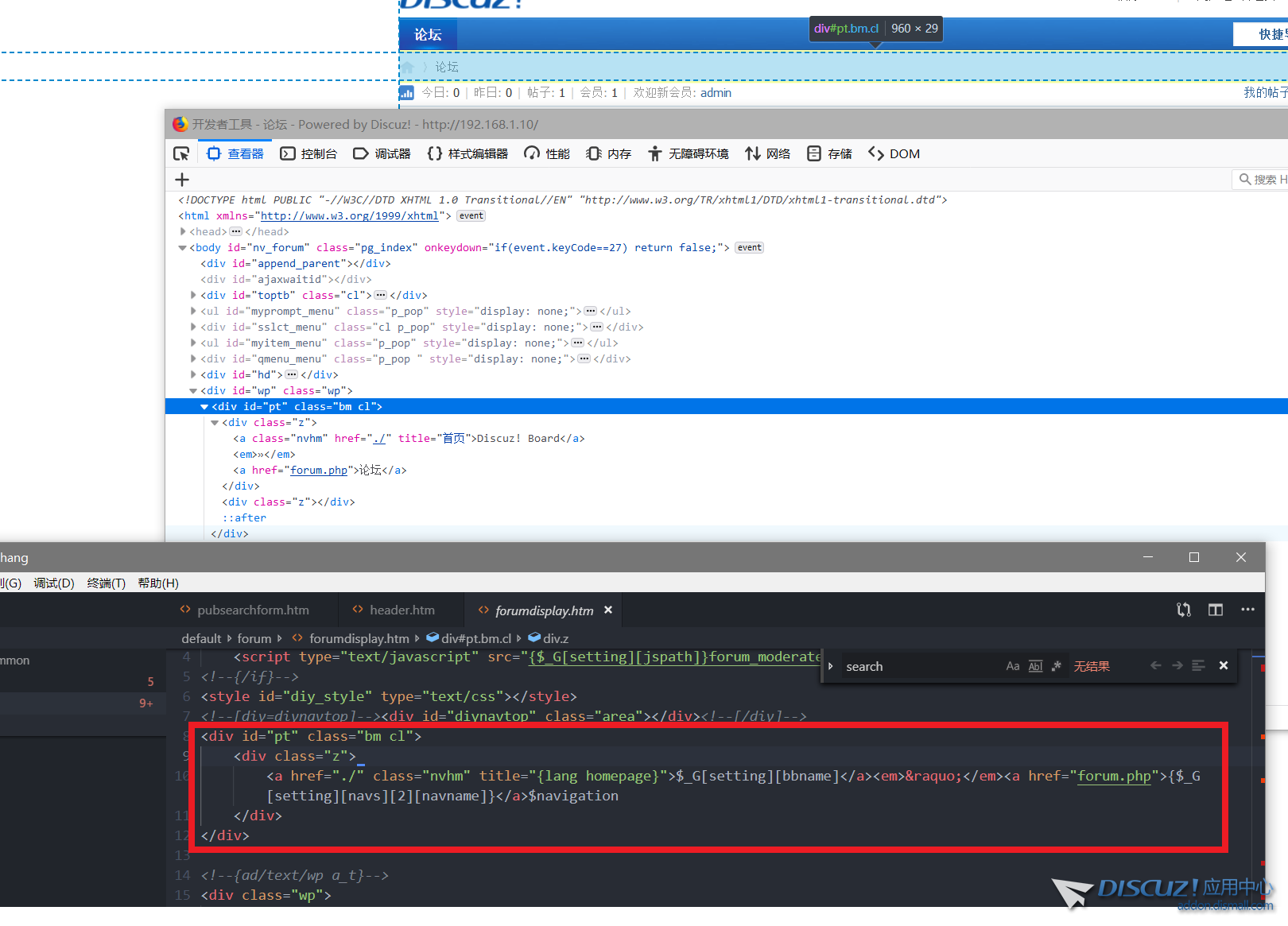Viewport: 1288px width, 926px height.
Task: Add a new node with the plus icon
Action: [x=182, y=180]
